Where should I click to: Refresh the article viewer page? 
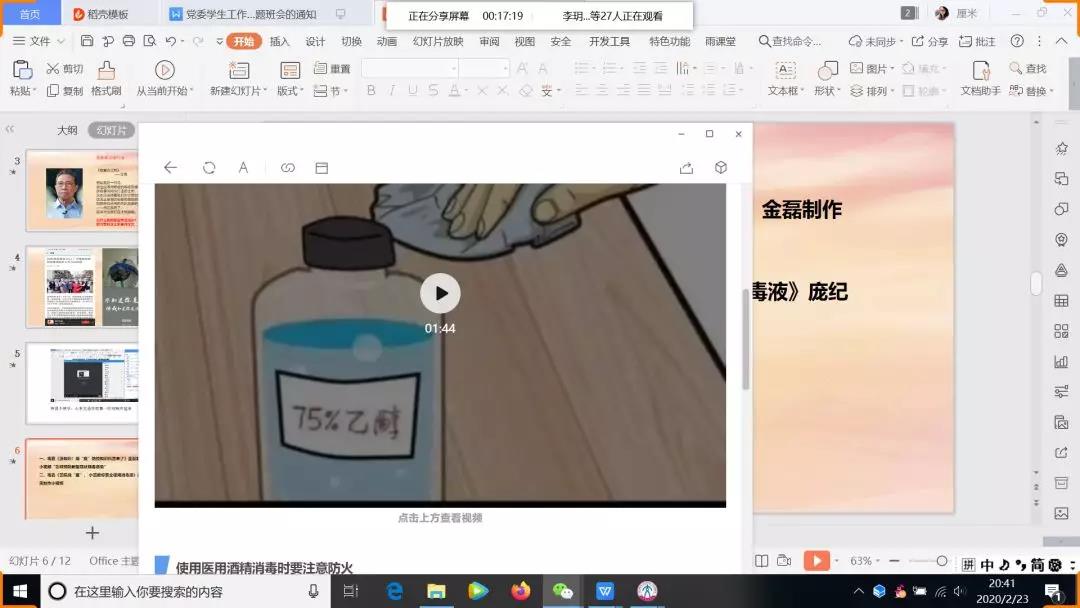(209, 168)
